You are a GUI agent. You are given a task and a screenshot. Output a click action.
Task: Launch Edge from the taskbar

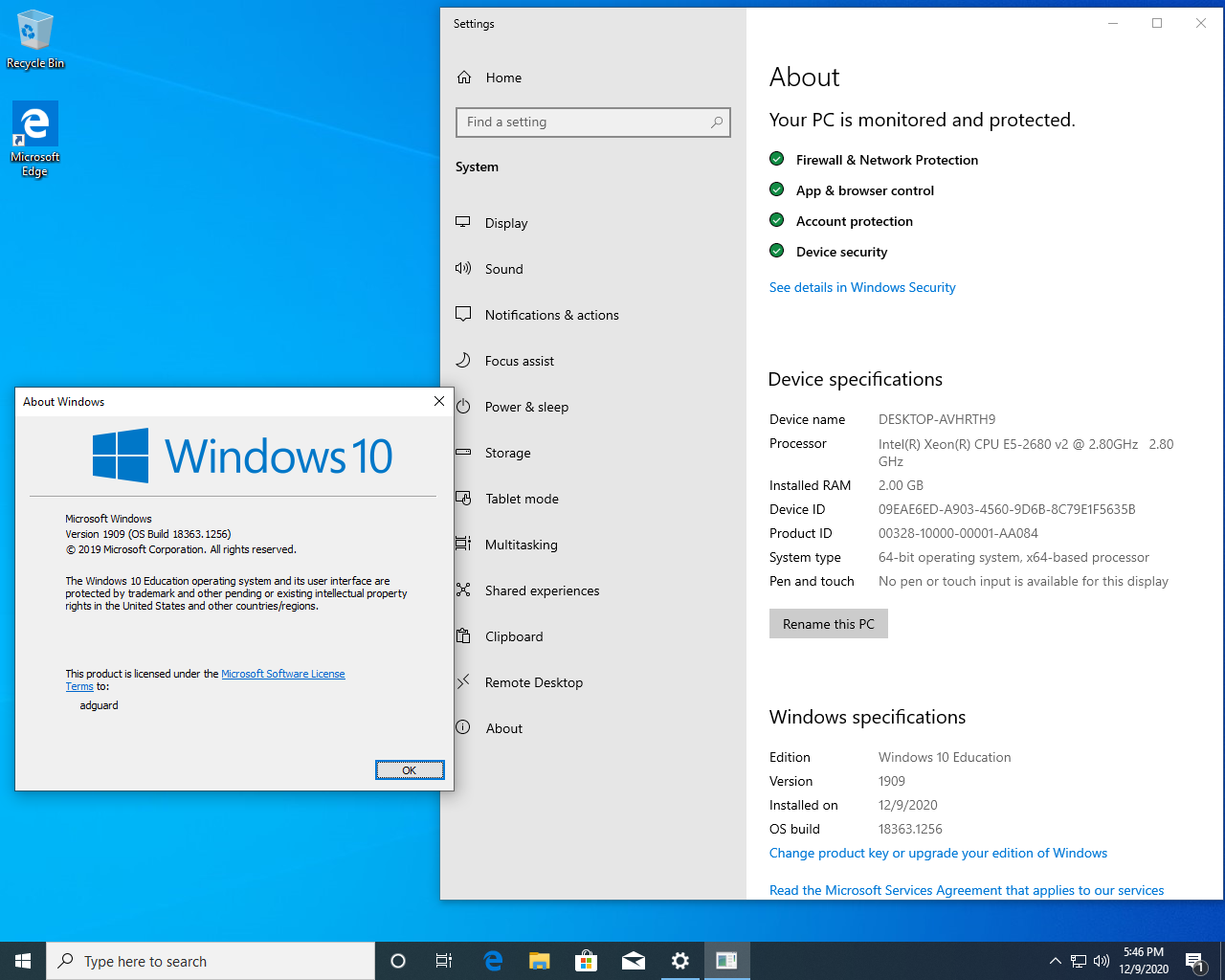click(x=493, y=961)
